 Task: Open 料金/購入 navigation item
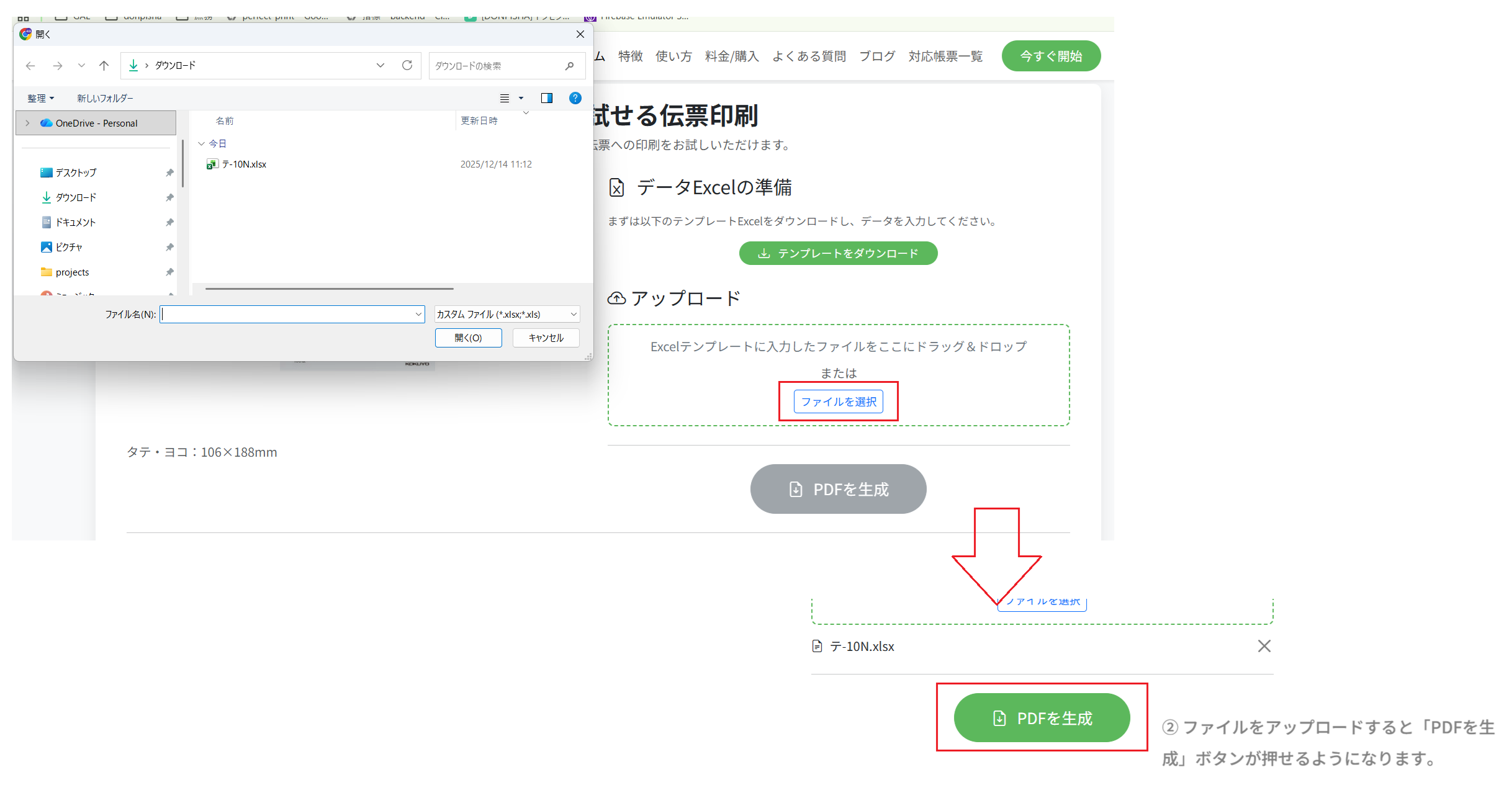pos(732,56)
